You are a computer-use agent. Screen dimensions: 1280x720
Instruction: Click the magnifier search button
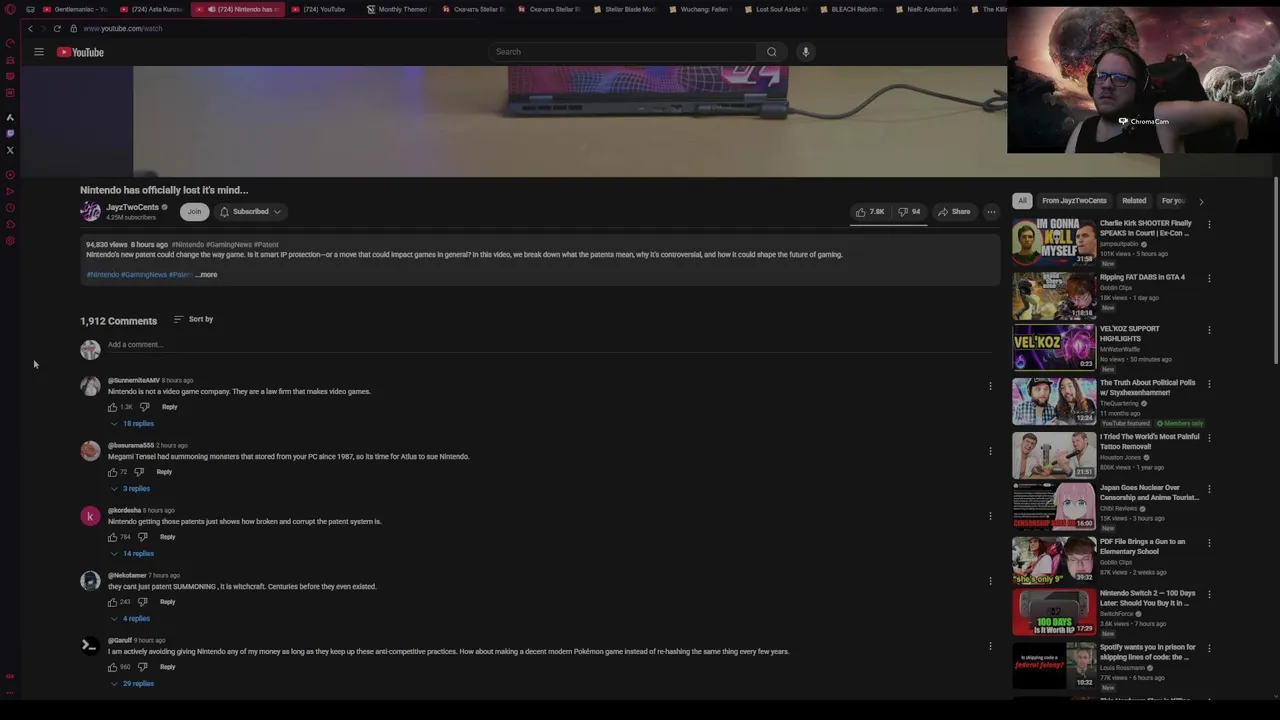(x=771, y=52)
